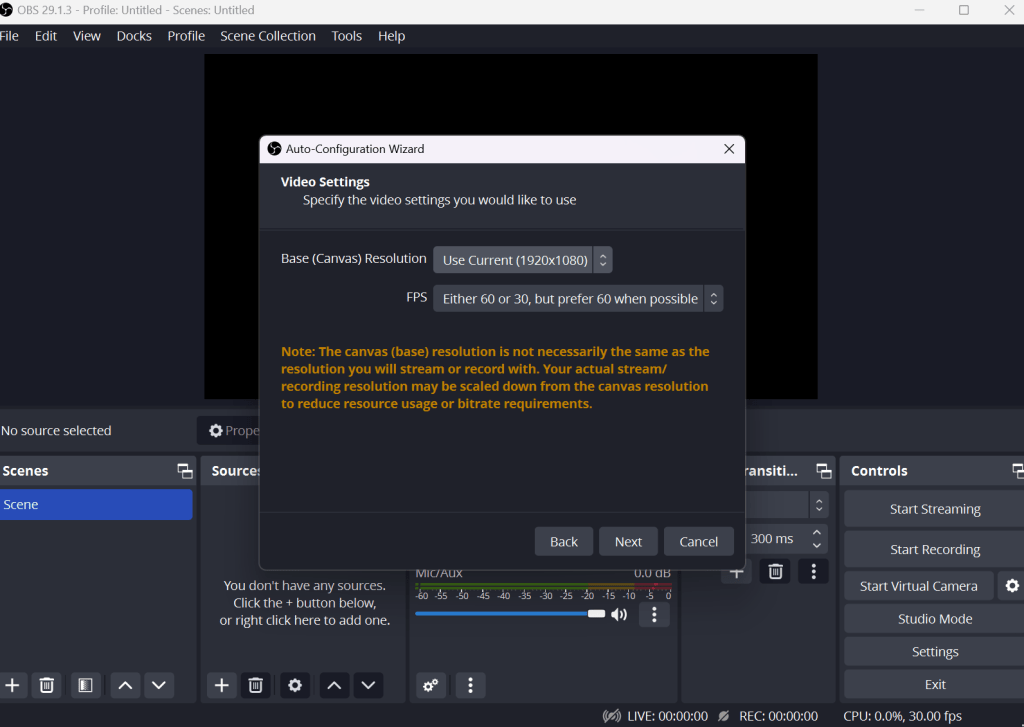Toggle Studio Mode
The image size is (1024, 727).
click(935, 619)
